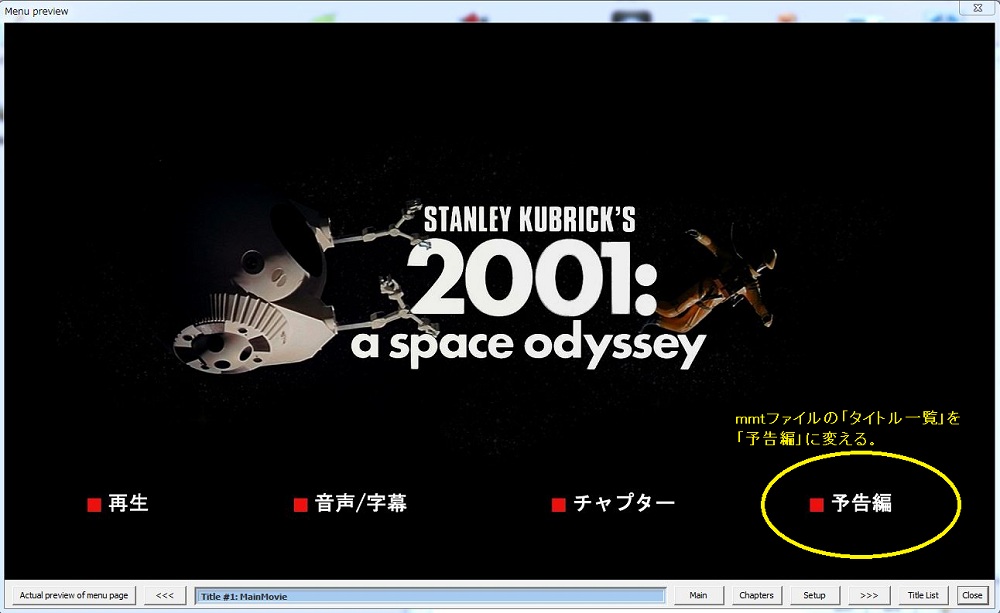Select the 音声/字幕 menu item
This screenshot has width=1000, height=613.
pos(360,503)
